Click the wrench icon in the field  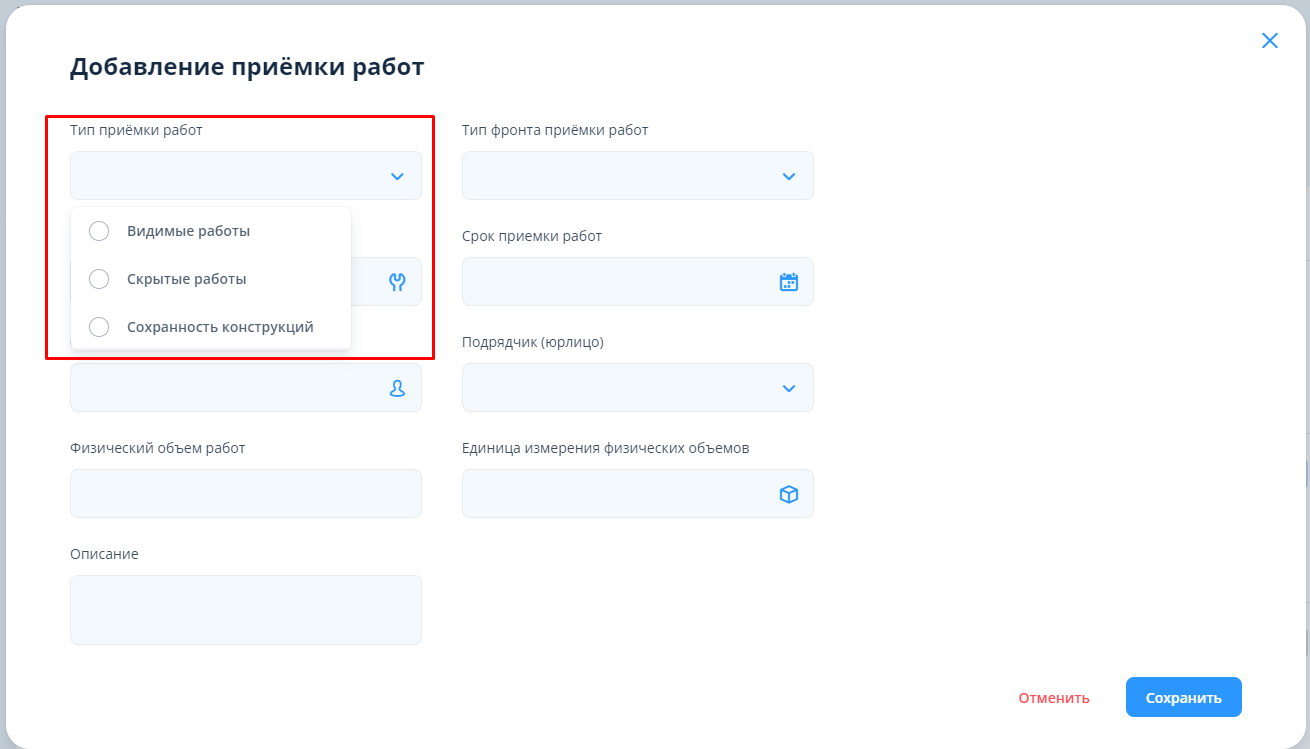pos(397,282)
